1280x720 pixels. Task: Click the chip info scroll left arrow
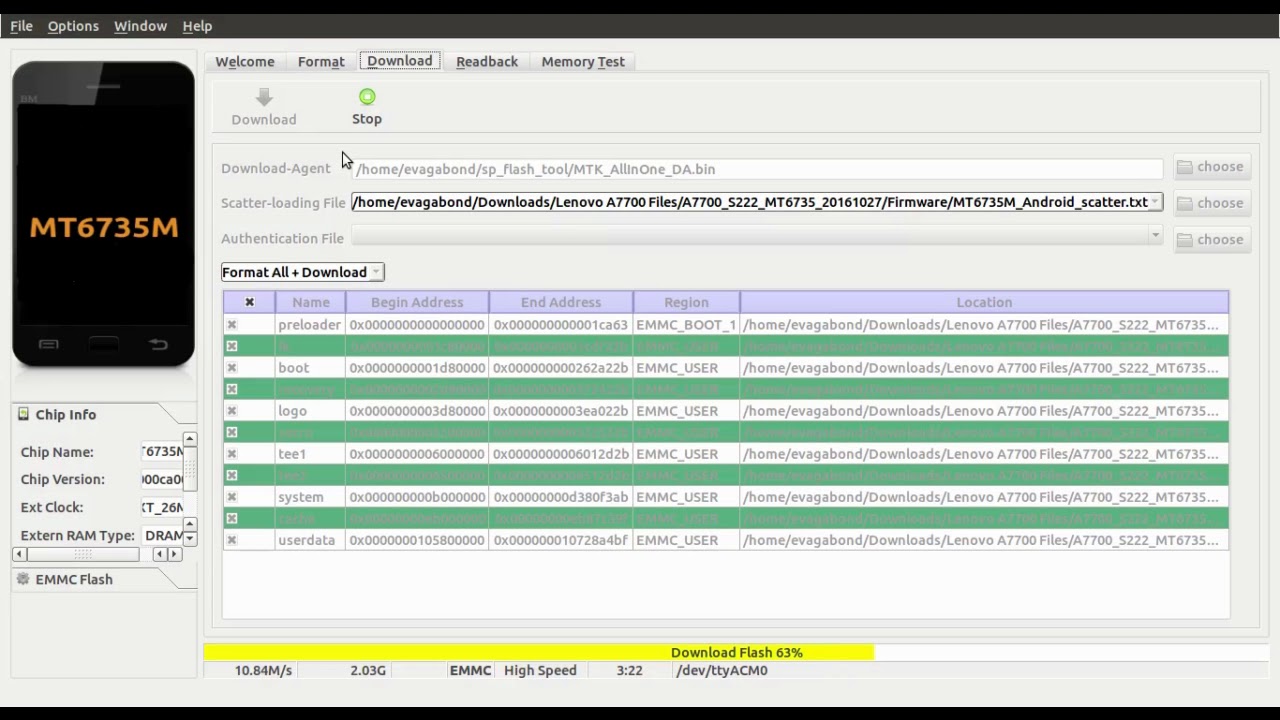[x=20, y=554]
